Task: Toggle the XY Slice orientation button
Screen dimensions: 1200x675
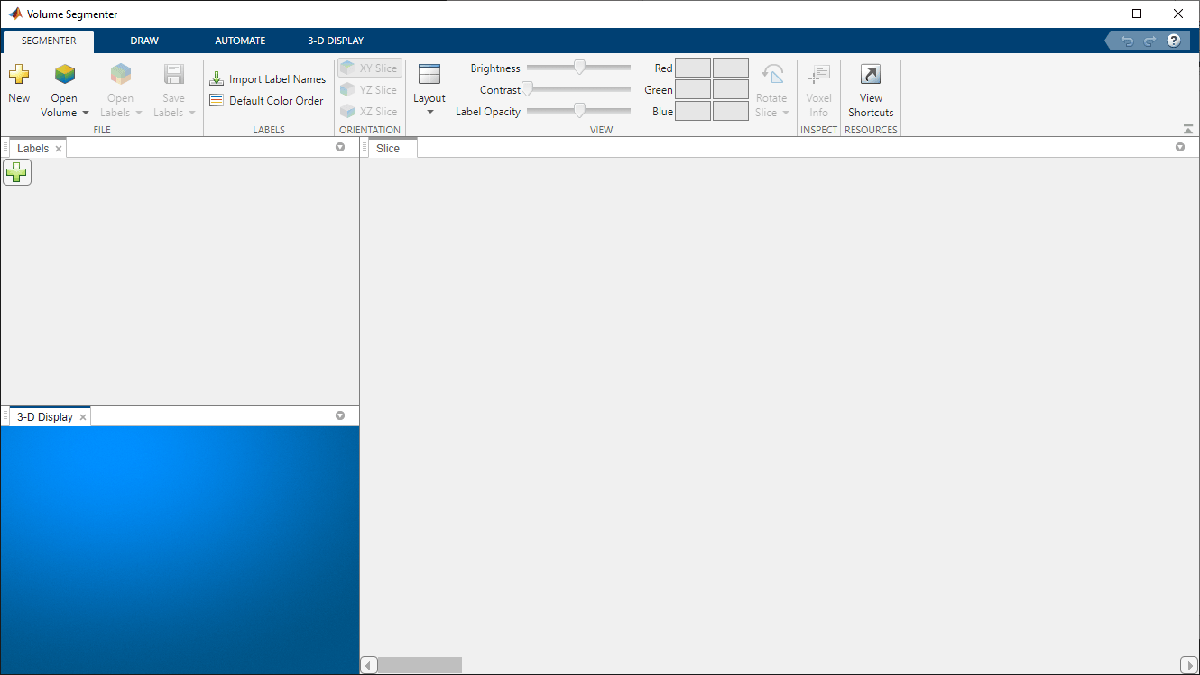Action: (369, 68)
